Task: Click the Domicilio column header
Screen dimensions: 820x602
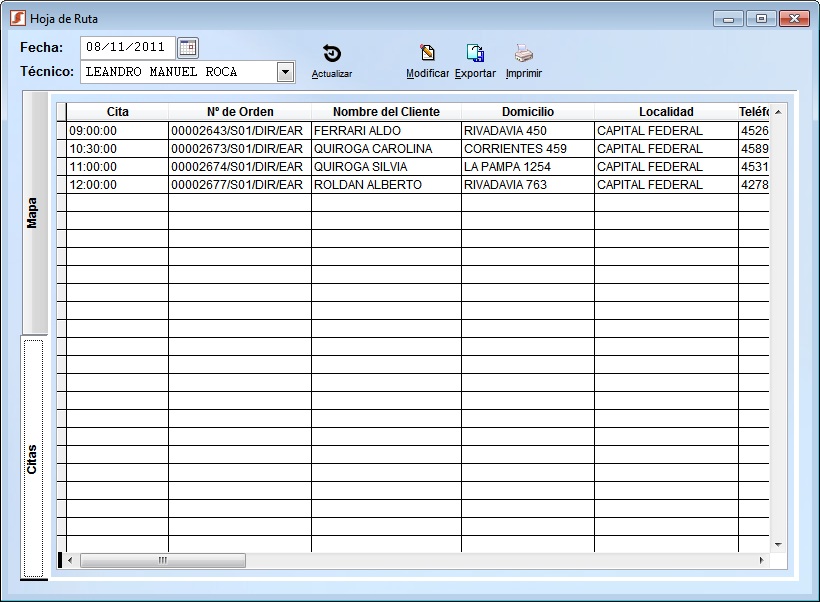Action: [x=528, y=112]
